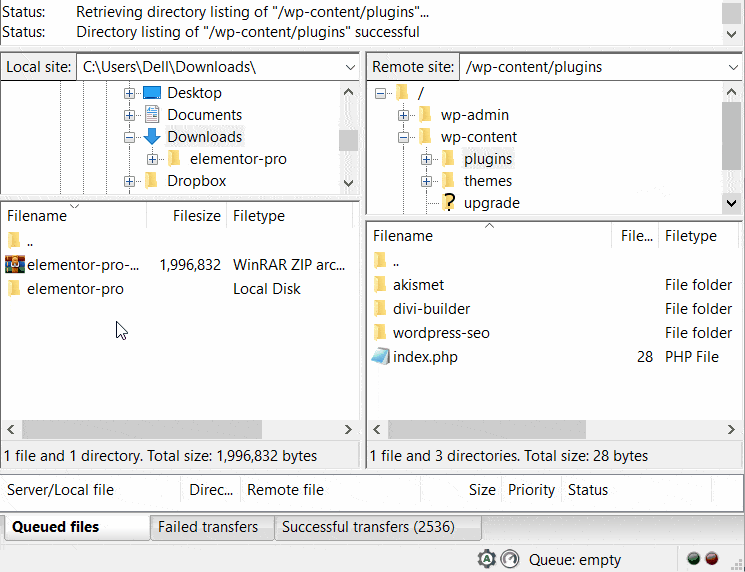Click the Documents icon in local tree
Screen dimensions: 745x572
pos(152,114)
